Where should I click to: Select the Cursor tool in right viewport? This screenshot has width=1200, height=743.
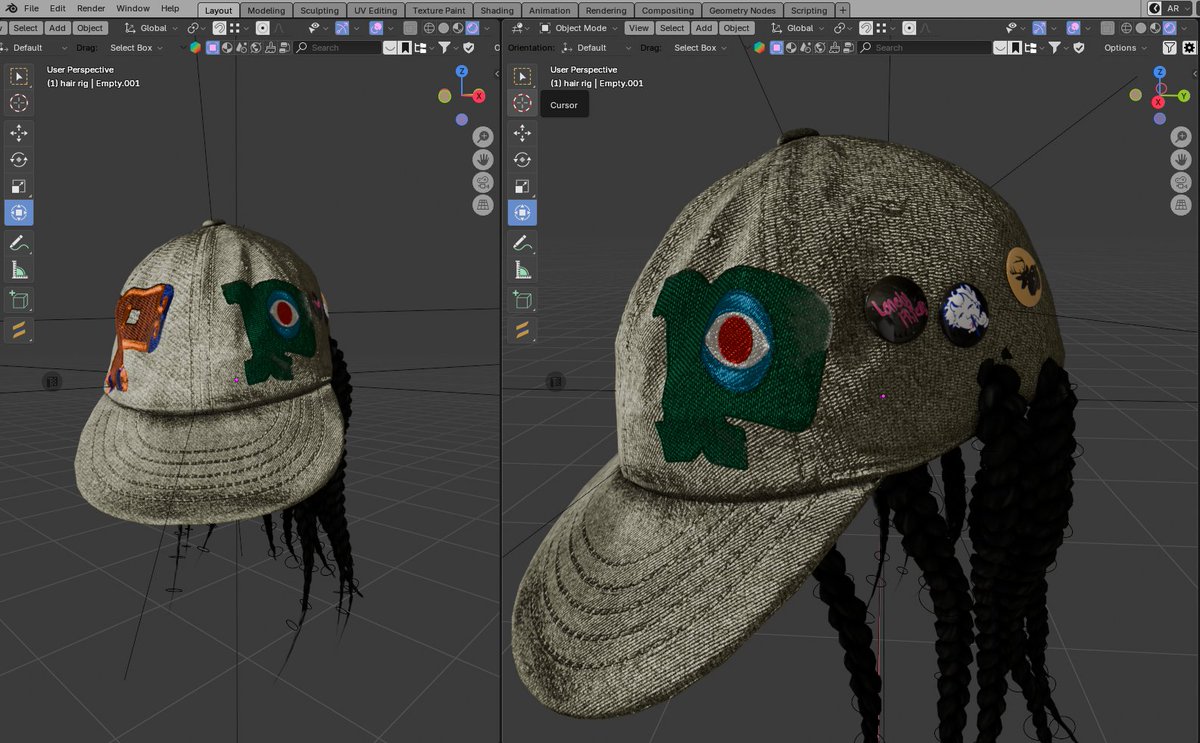[522, 103]
